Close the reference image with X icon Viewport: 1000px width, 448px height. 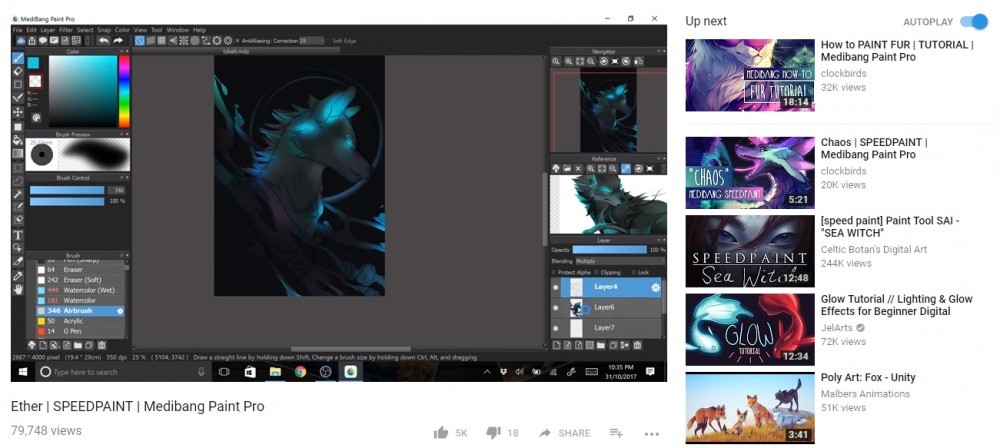pos(578,168)
